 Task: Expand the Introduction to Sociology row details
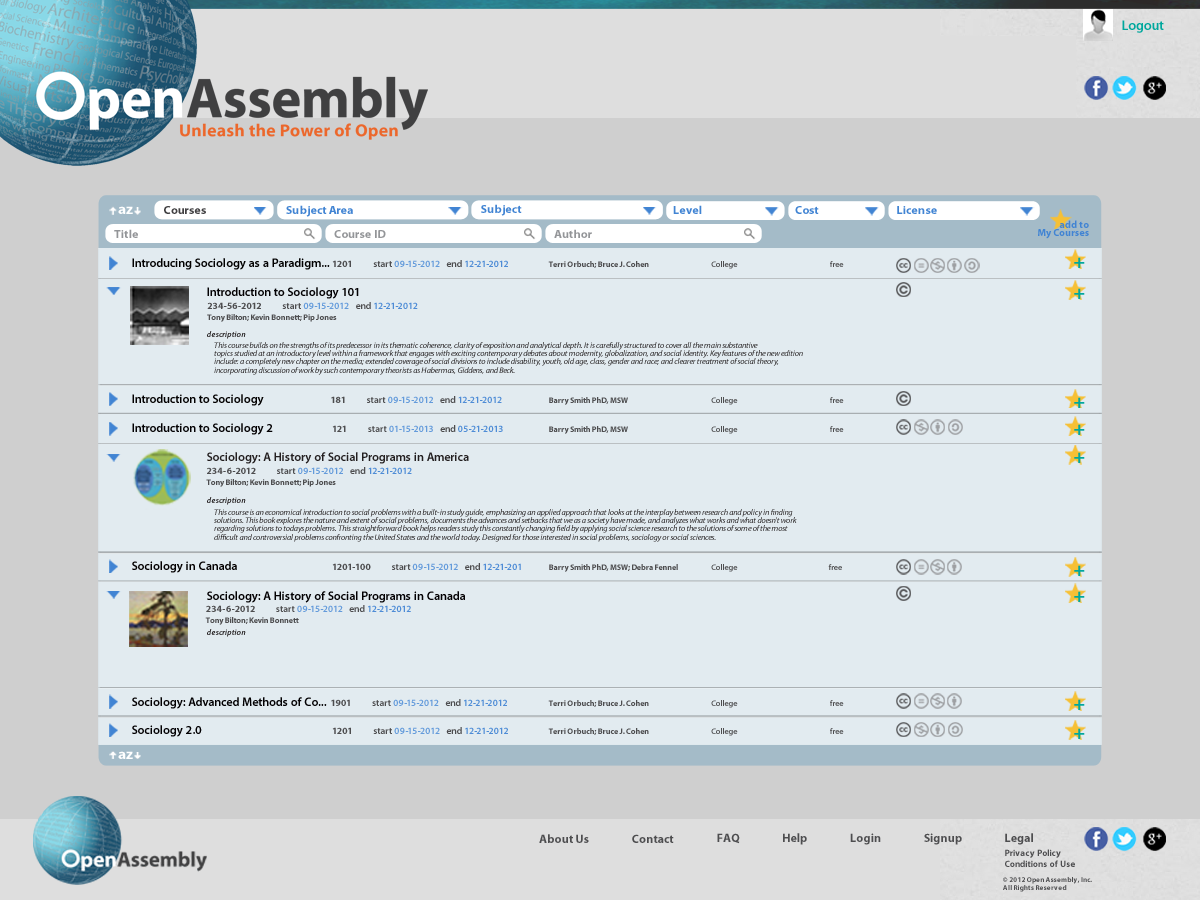[113, 399]
